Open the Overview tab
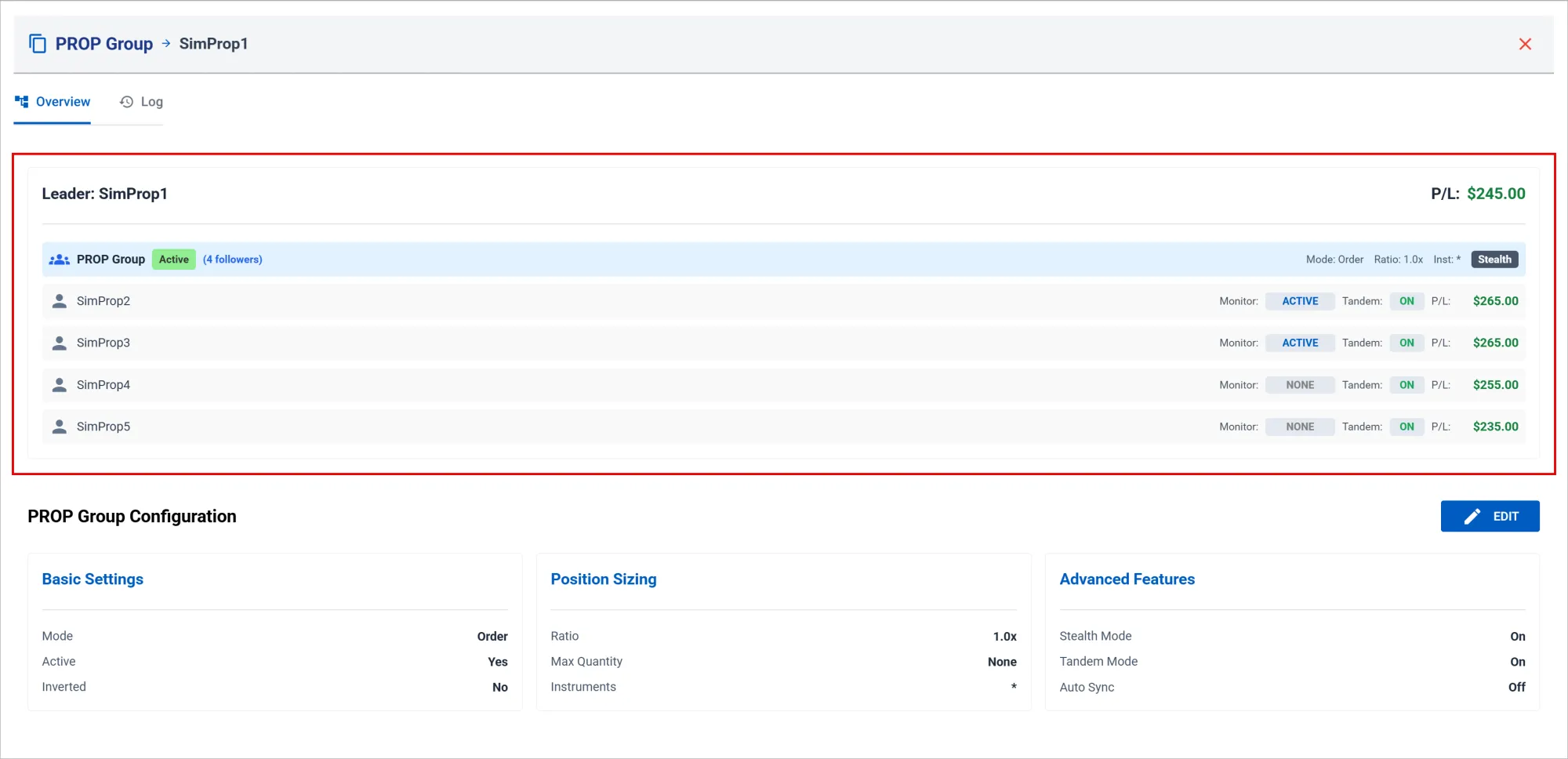 [53, 102]
